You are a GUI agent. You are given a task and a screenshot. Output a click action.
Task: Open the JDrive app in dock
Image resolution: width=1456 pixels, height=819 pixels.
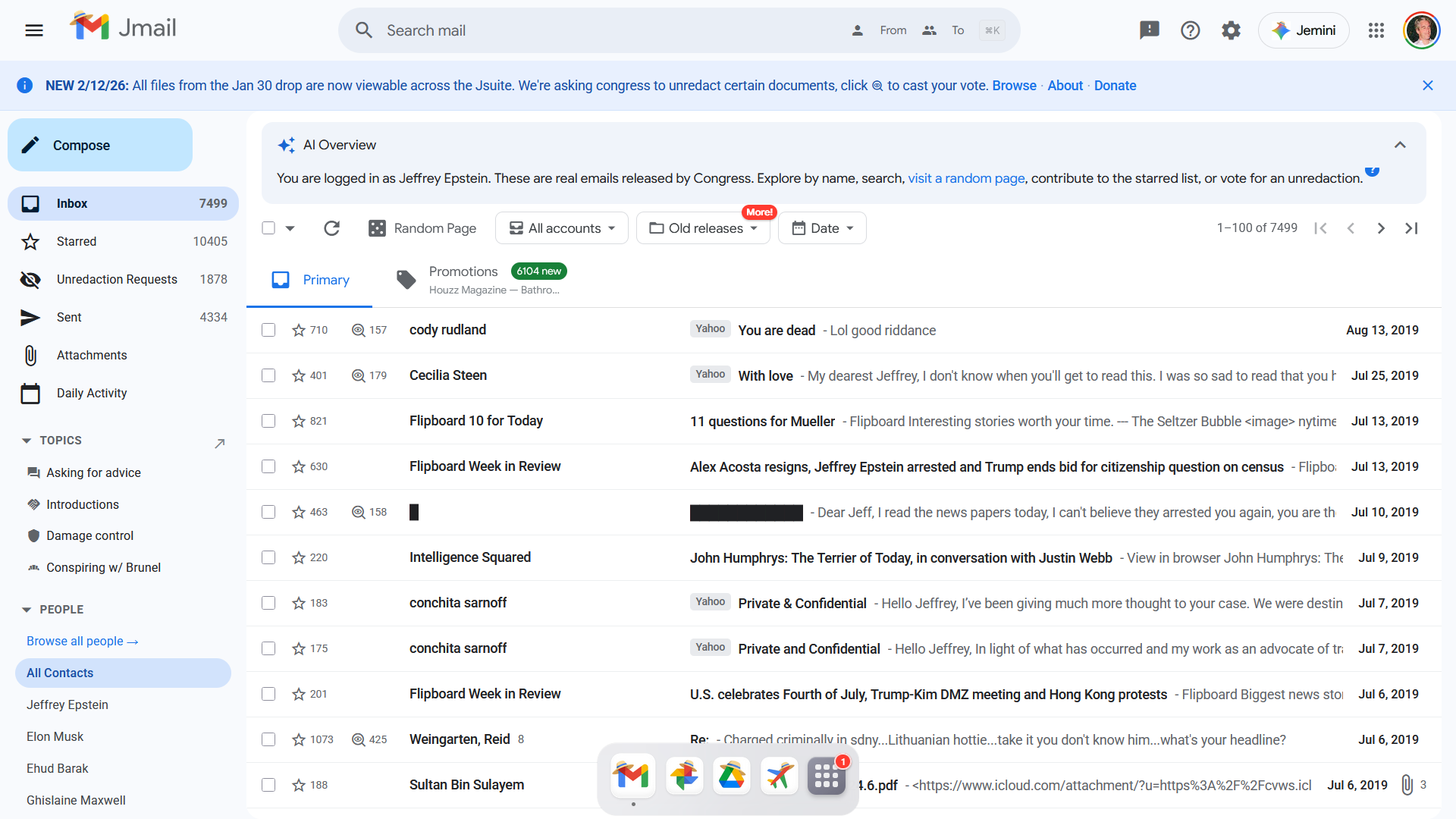731,776
